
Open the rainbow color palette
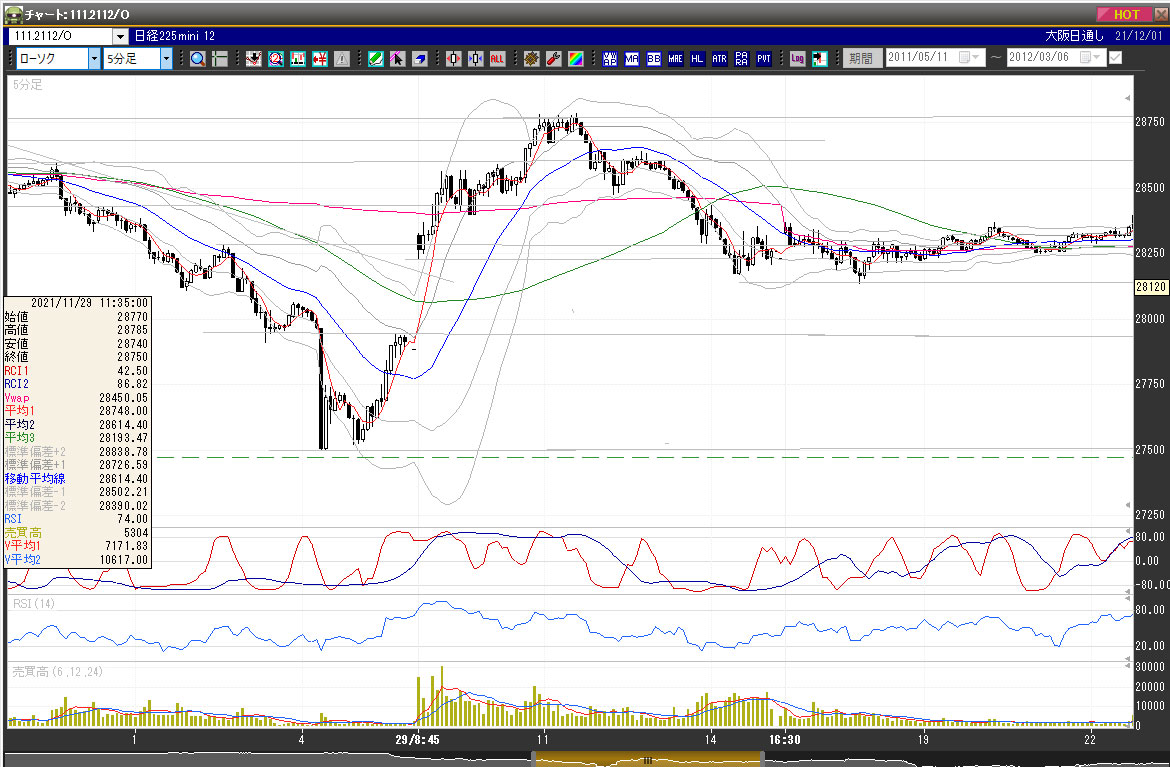coord(575,59)
